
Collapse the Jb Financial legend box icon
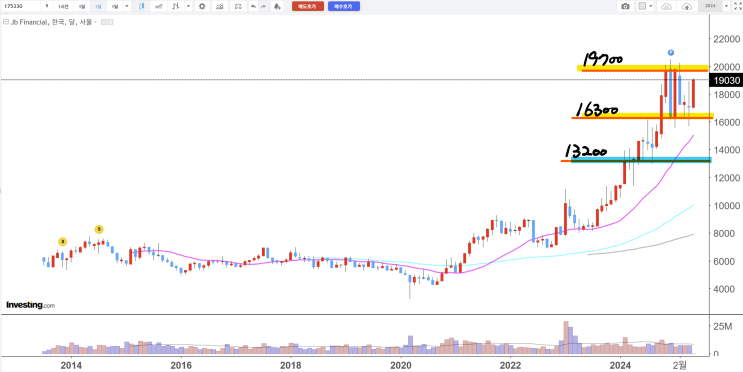pyautogui.click(x=6, y=22)
